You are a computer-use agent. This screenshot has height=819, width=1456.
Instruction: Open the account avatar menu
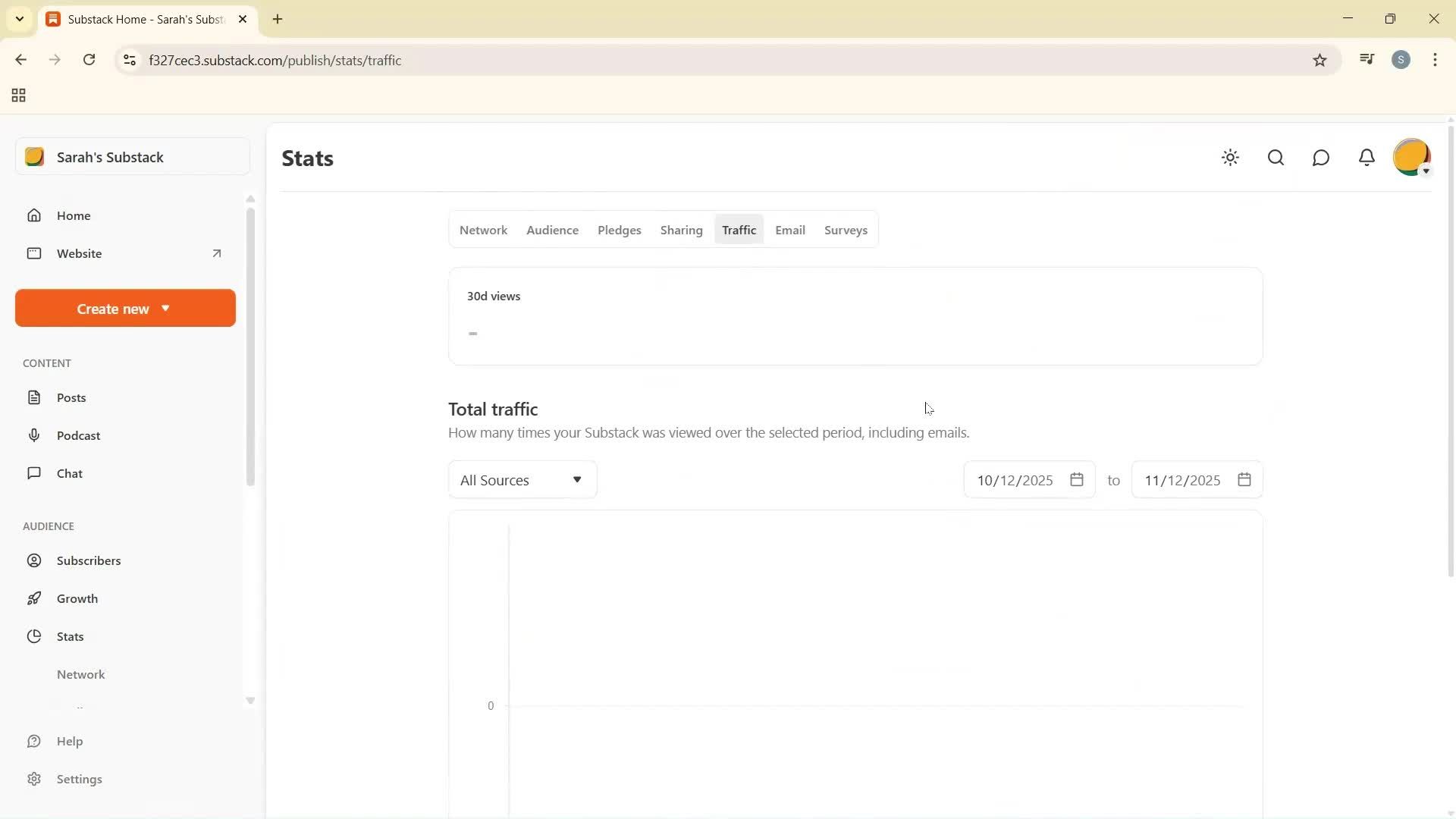[1412, 157]
